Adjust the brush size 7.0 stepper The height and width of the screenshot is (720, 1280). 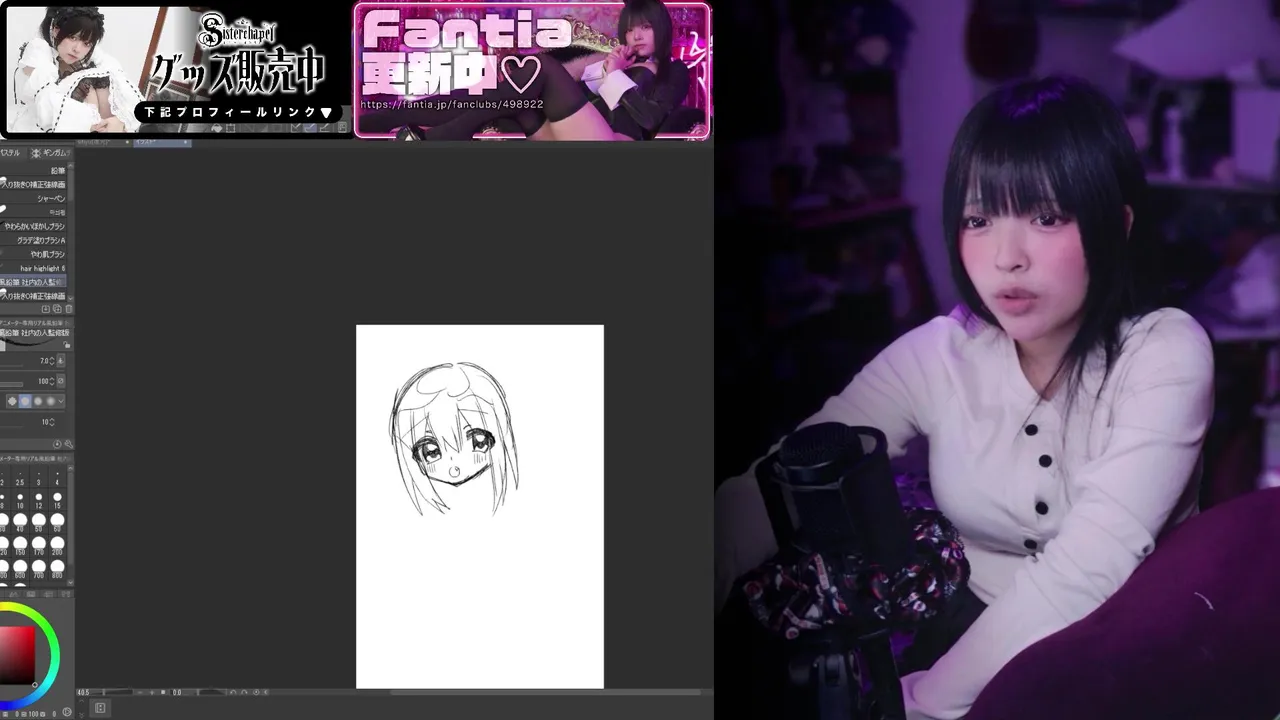click(x=52, y=360)
